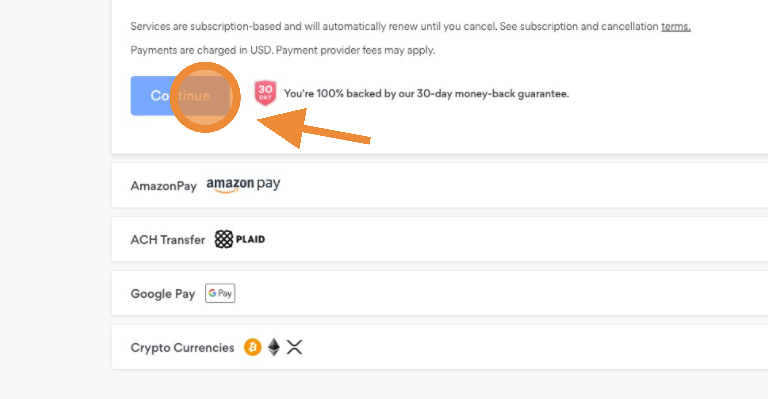Click the 30-day money-back shield badge

[x=265, y=93]
